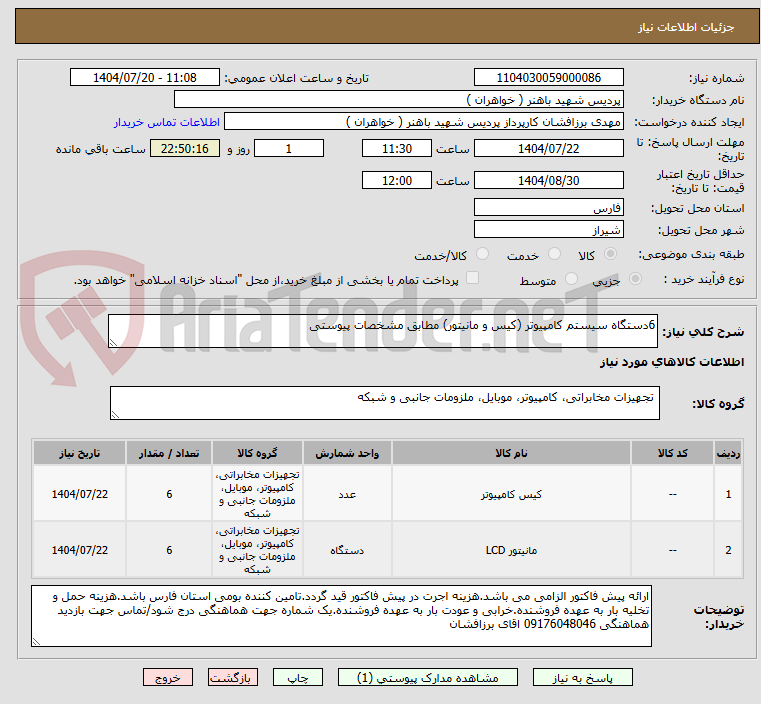Click the بازگشت back button
The width and height of the screenshot is (761, 704).
point(232,677)
